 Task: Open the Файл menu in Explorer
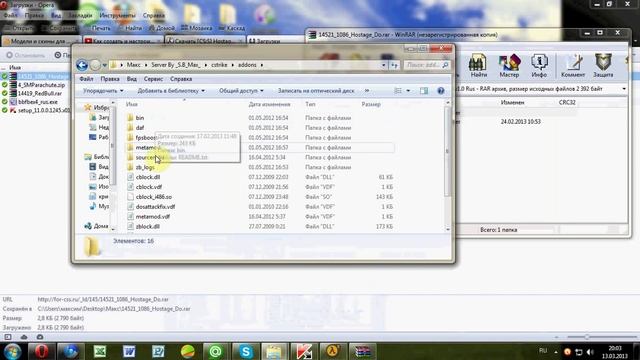point(86,79)
